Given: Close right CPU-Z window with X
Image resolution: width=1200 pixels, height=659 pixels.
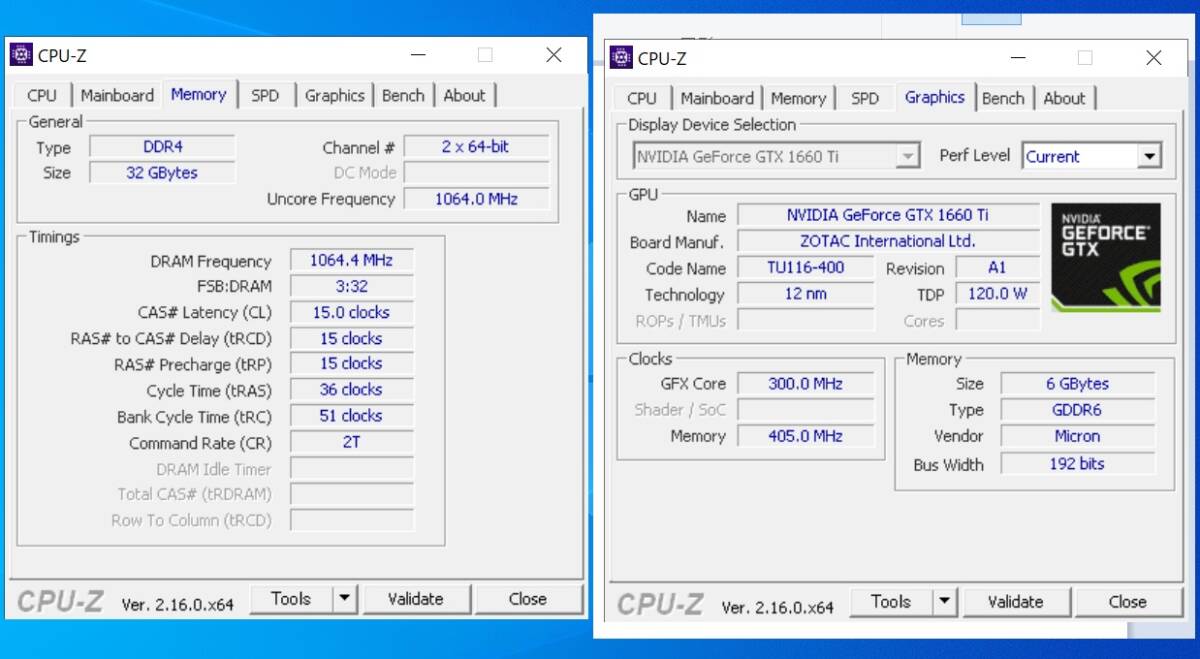Looking at the screenshot, I should (x=1153, y=58).
